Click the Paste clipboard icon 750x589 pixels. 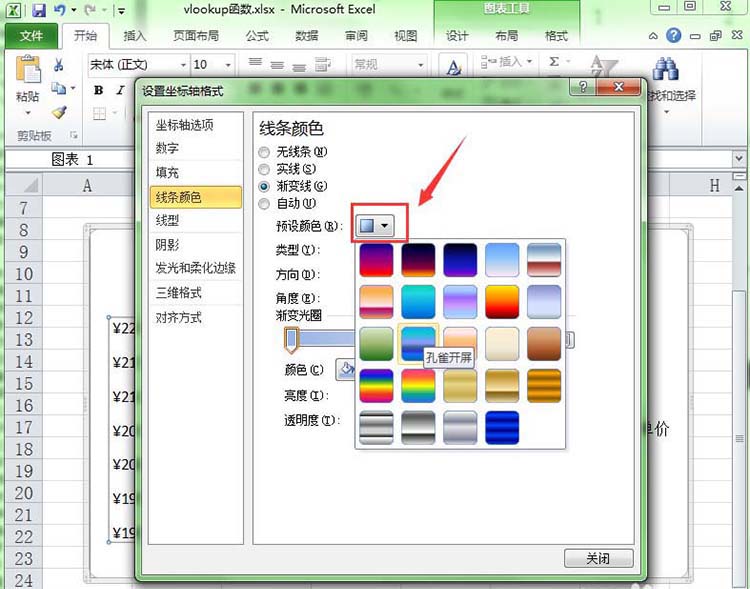coord(28,69)
